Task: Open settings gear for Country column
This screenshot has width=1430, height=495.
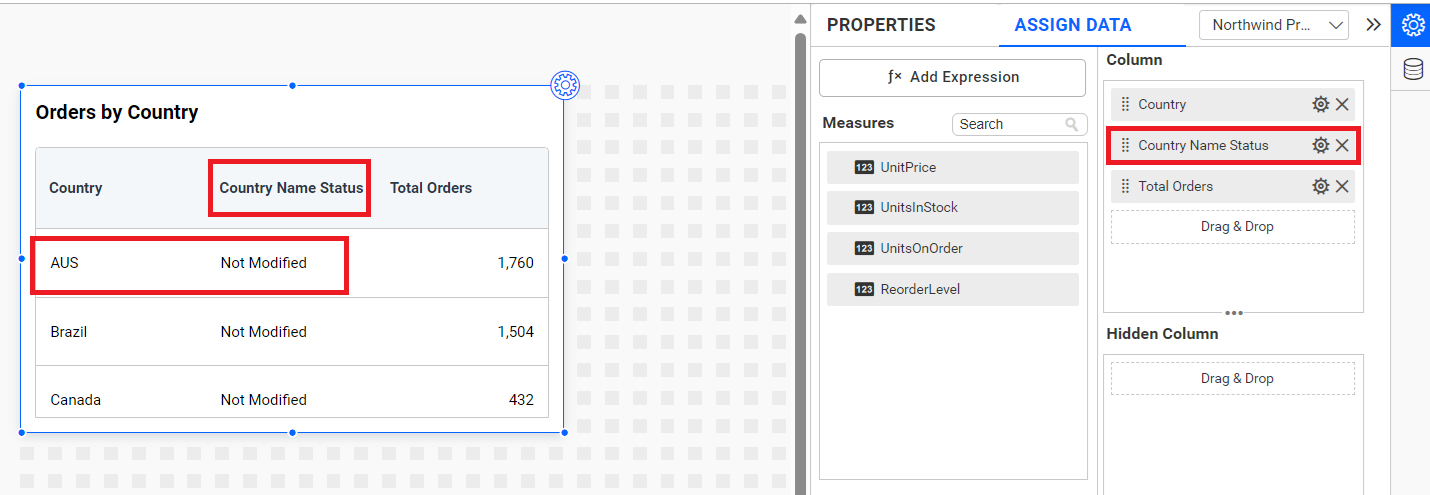Action: tap(1320, 104)
